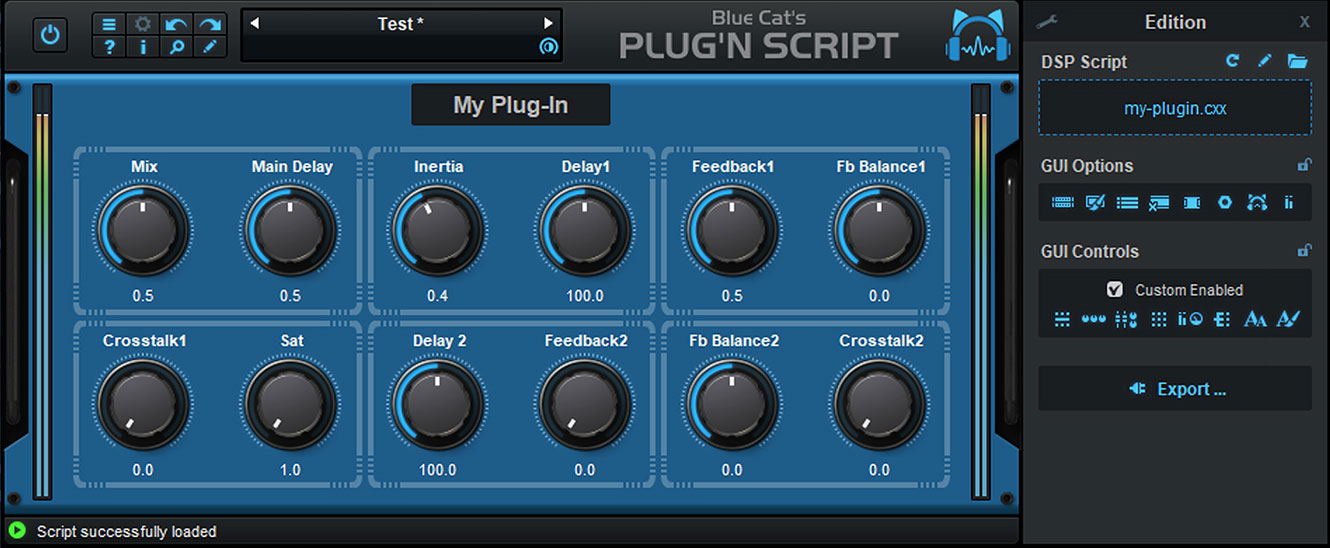
Task: Click the Fb Balance2 knob
Action: point(732,405)
